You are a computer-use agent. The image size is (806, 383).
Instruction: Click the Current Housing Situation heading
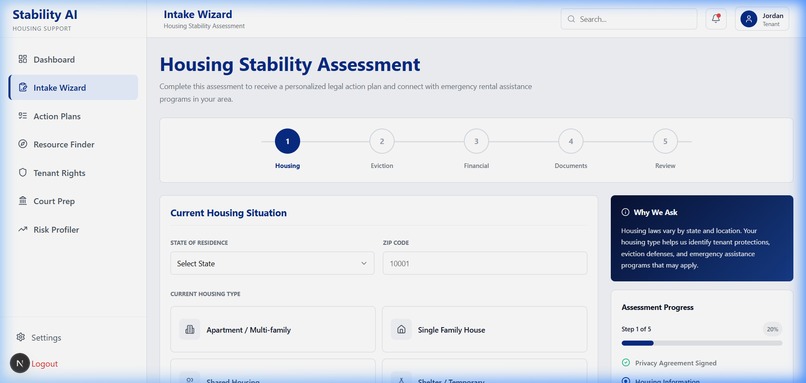[228, 213]
